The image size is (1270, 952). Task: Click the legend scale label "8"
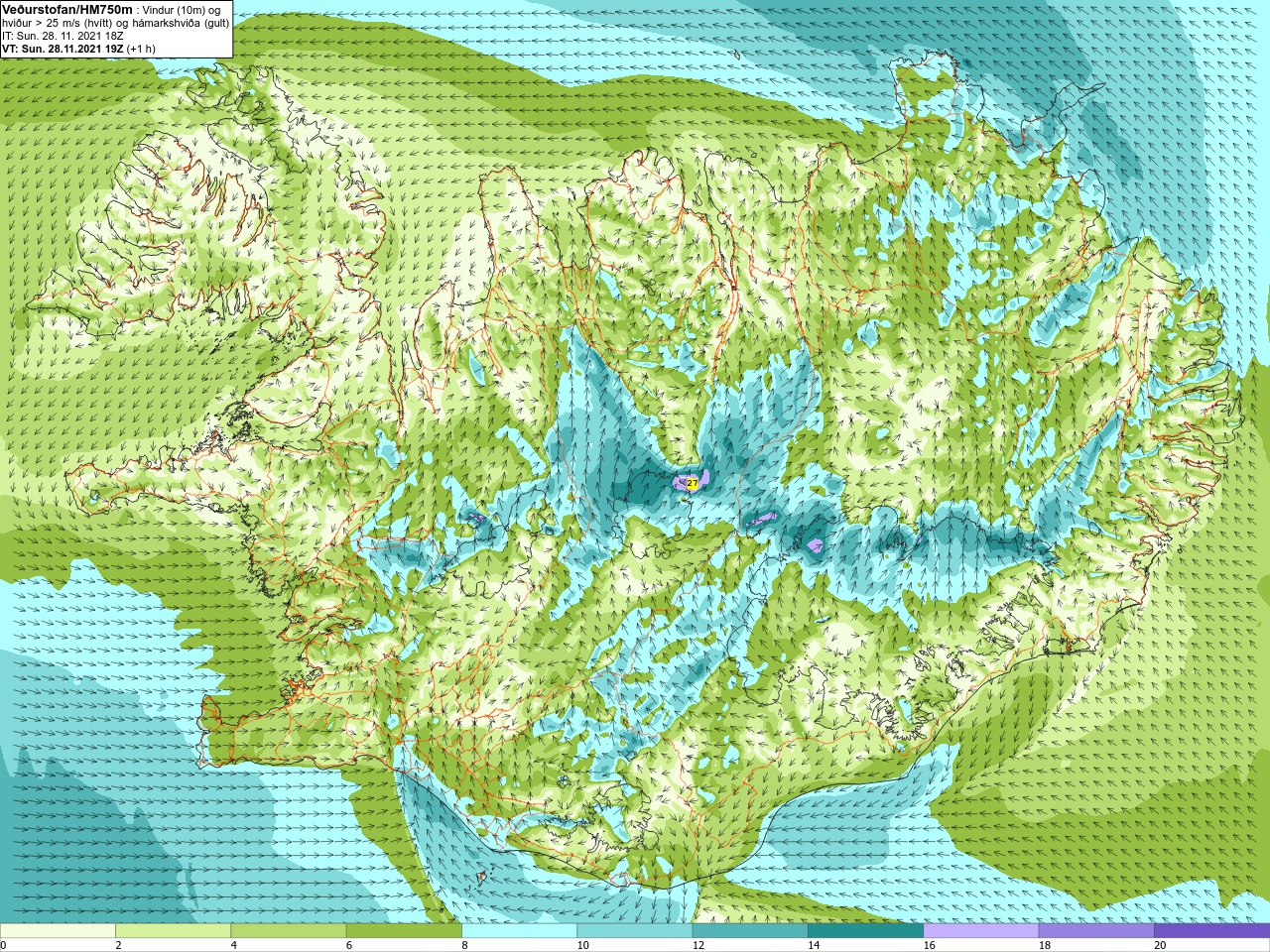(464, 945)
